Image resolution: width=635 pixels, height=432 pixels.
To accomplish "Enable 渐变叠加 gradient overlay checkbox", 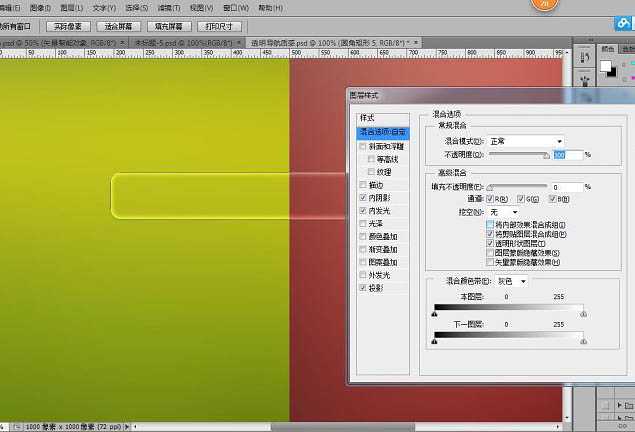I will point(363,249).
